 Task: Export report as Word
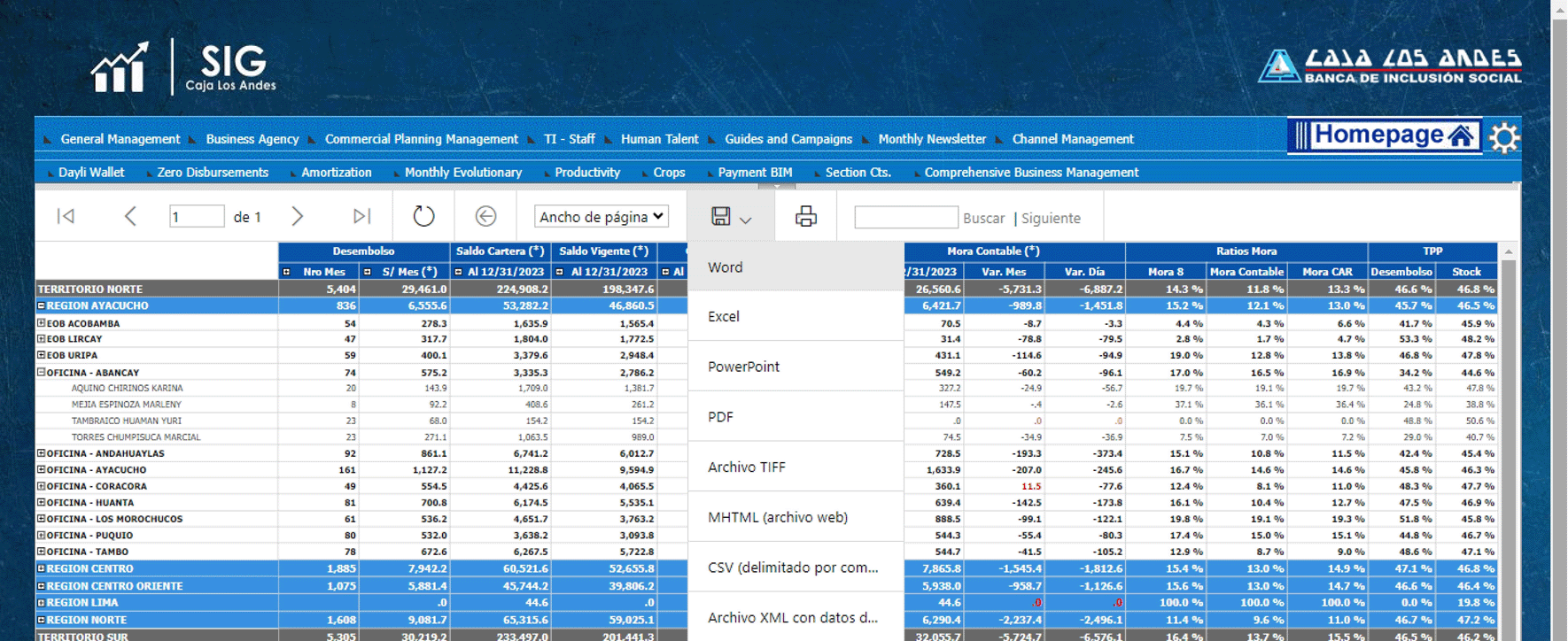796,267
